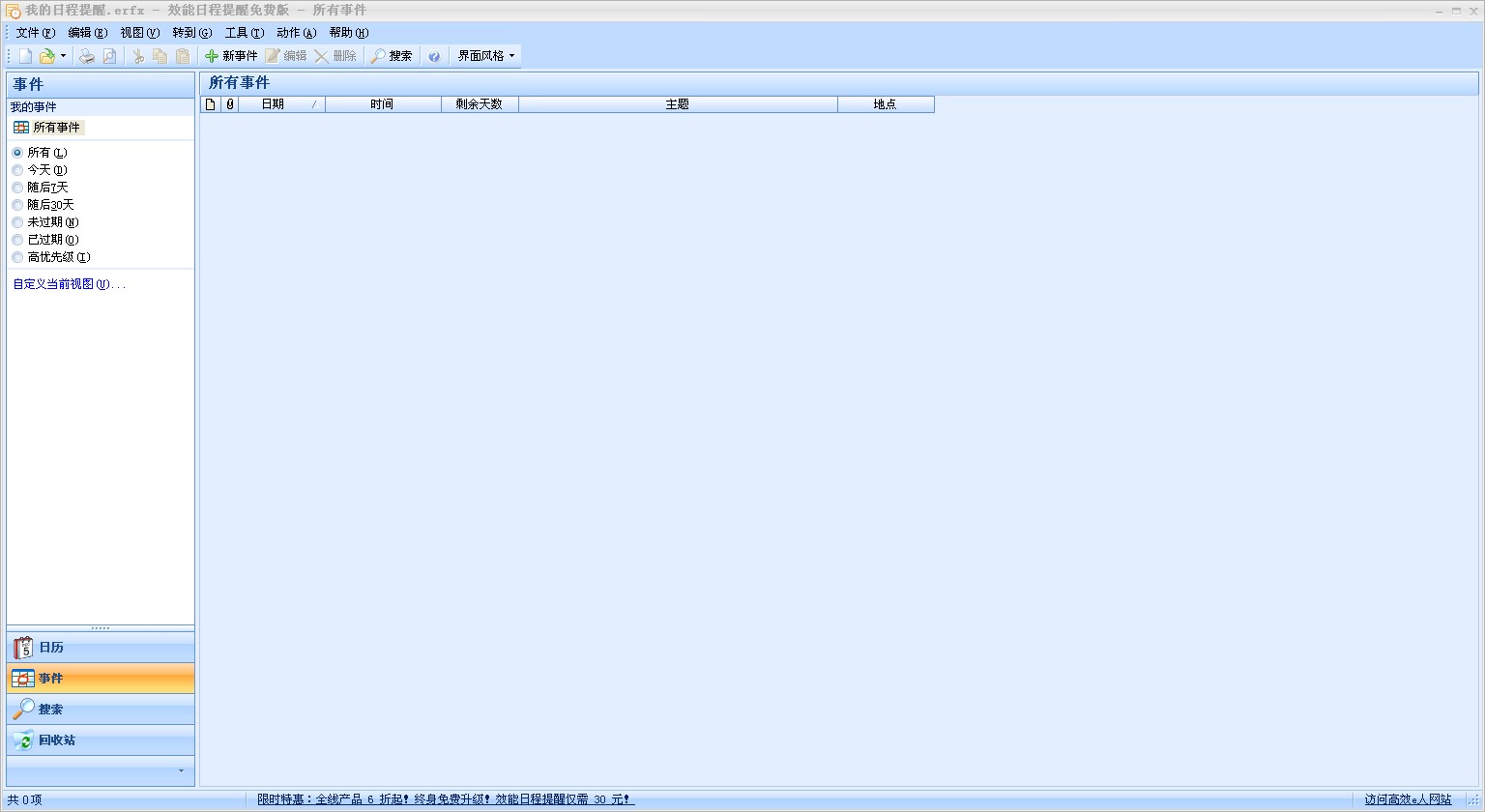Select the 所有事件 item under 我的事件
Viewport: 1485px width, 812px height.
[47, 128]
